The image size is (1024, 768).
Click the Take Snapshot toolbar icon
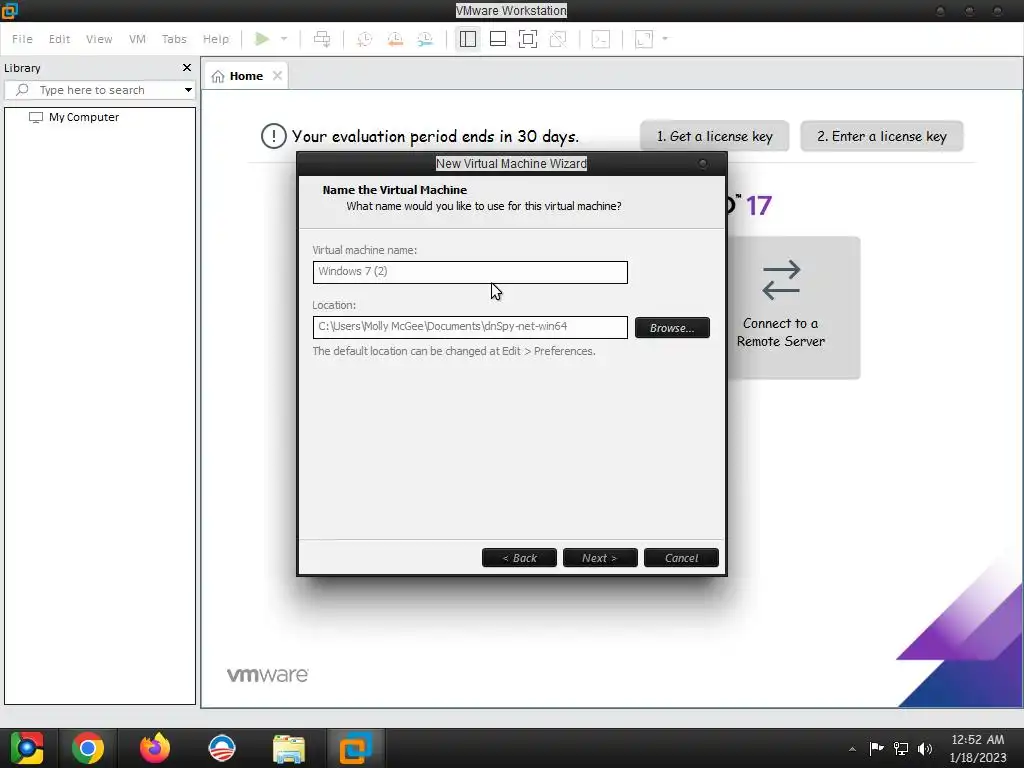364,39
